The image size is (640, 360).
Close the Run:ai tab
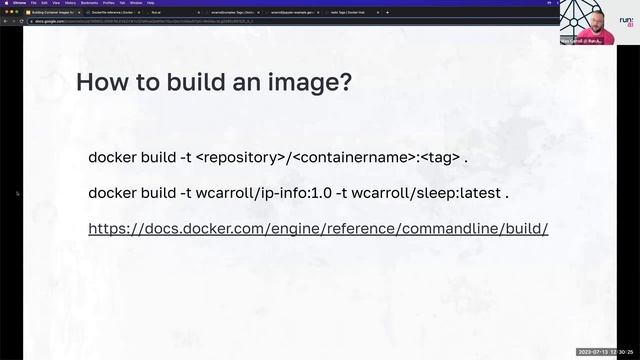pyautogui.click(x=198, y=13)
